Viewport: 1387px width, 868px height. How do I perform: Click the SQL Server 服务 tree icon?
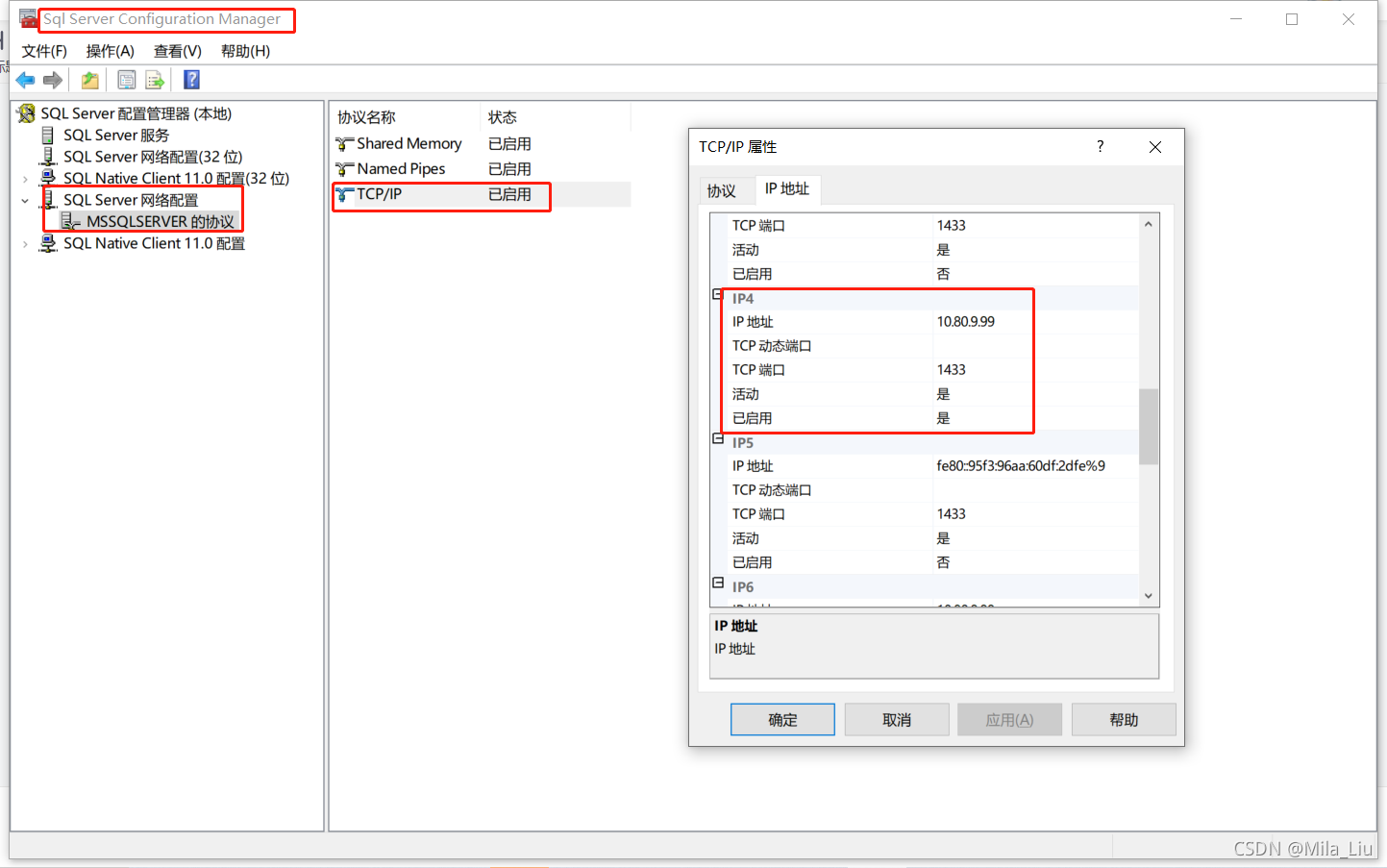click(48, 136)
